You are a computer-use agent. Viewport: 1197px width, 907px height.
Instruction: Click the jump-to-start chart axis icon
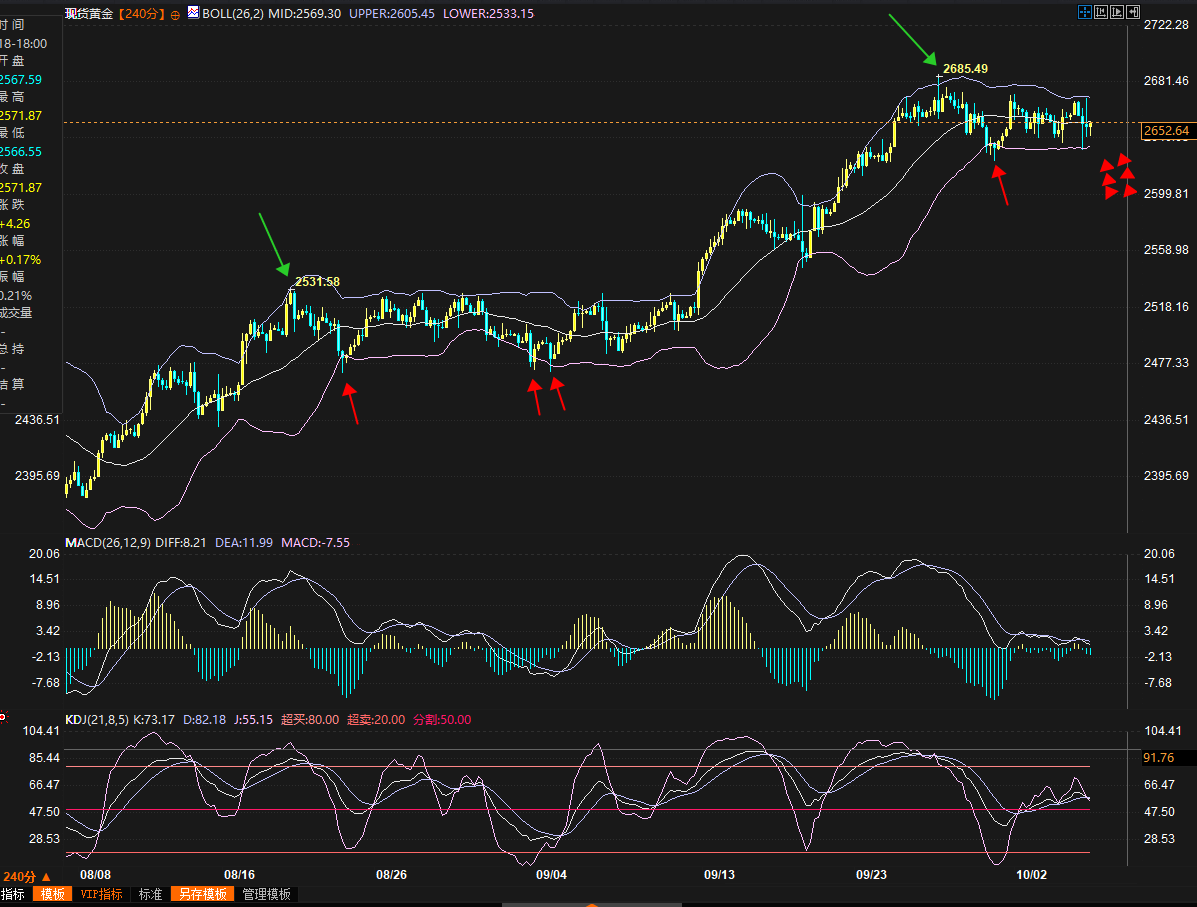coord(1100,13)
